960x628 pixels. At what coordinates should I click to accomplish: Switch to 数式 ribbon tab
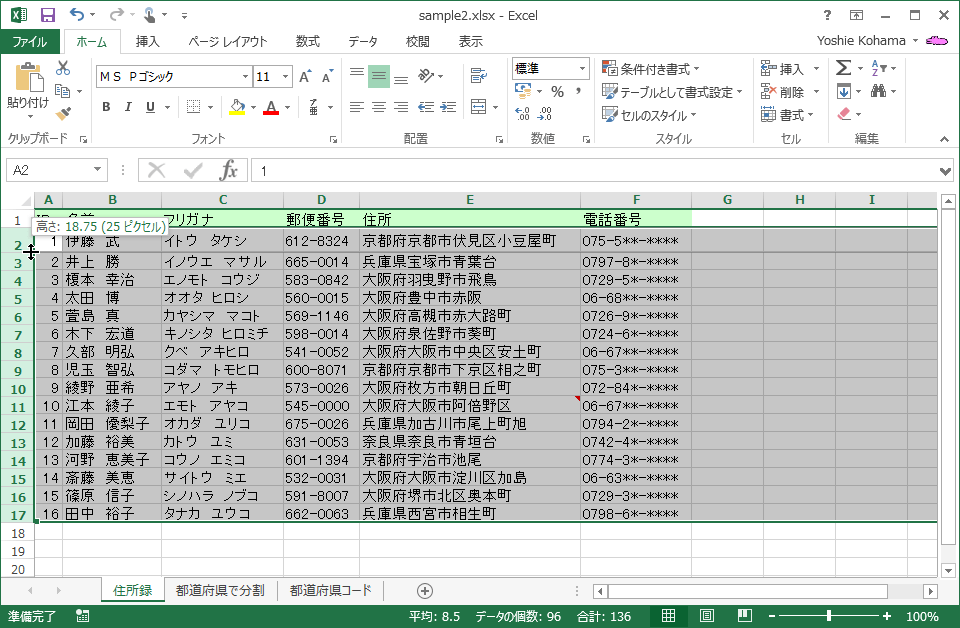(307, 41)
